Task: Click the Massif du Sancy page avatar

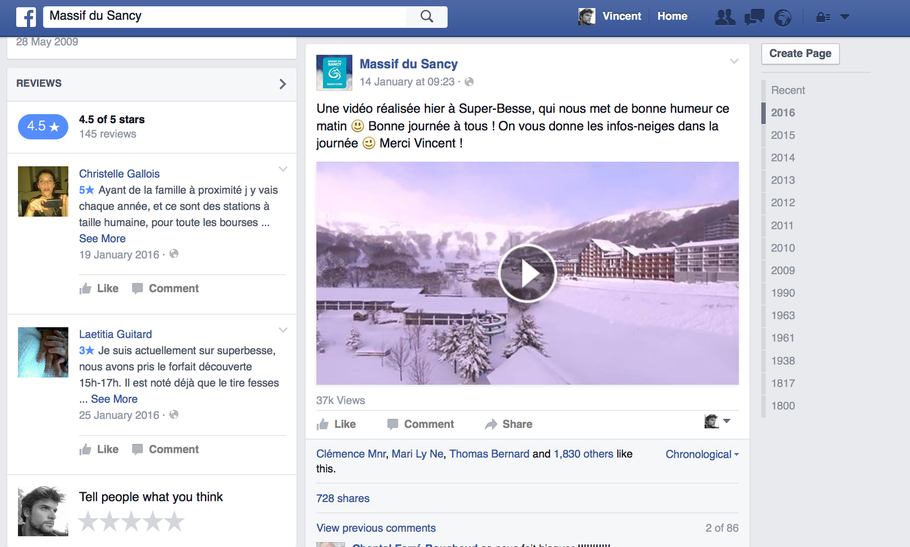Action: pyautogui.click(x=334, y=73)
